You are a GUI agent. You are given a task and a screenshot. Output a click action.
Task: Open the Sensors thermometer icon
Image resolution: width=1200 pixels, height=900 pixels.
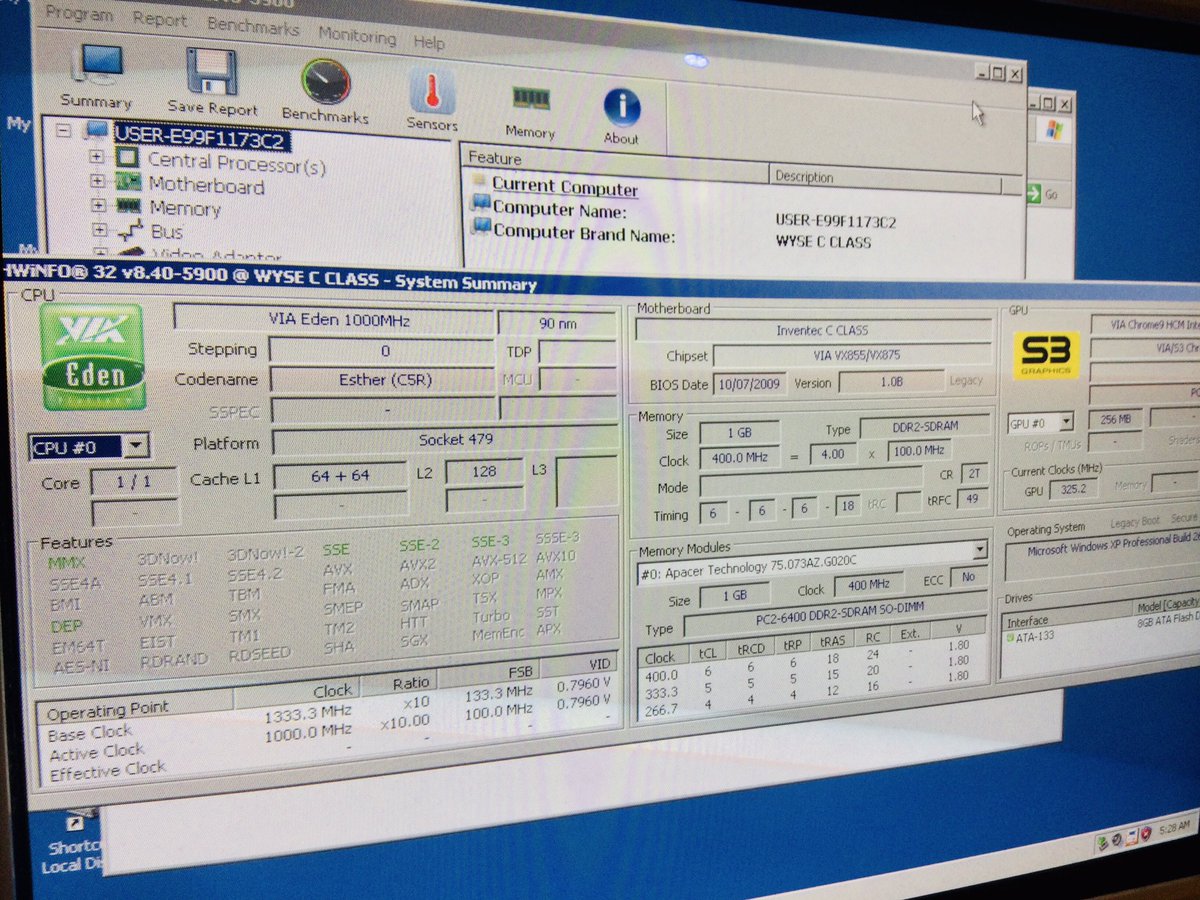pyautogui.click(x=432, y=92)
